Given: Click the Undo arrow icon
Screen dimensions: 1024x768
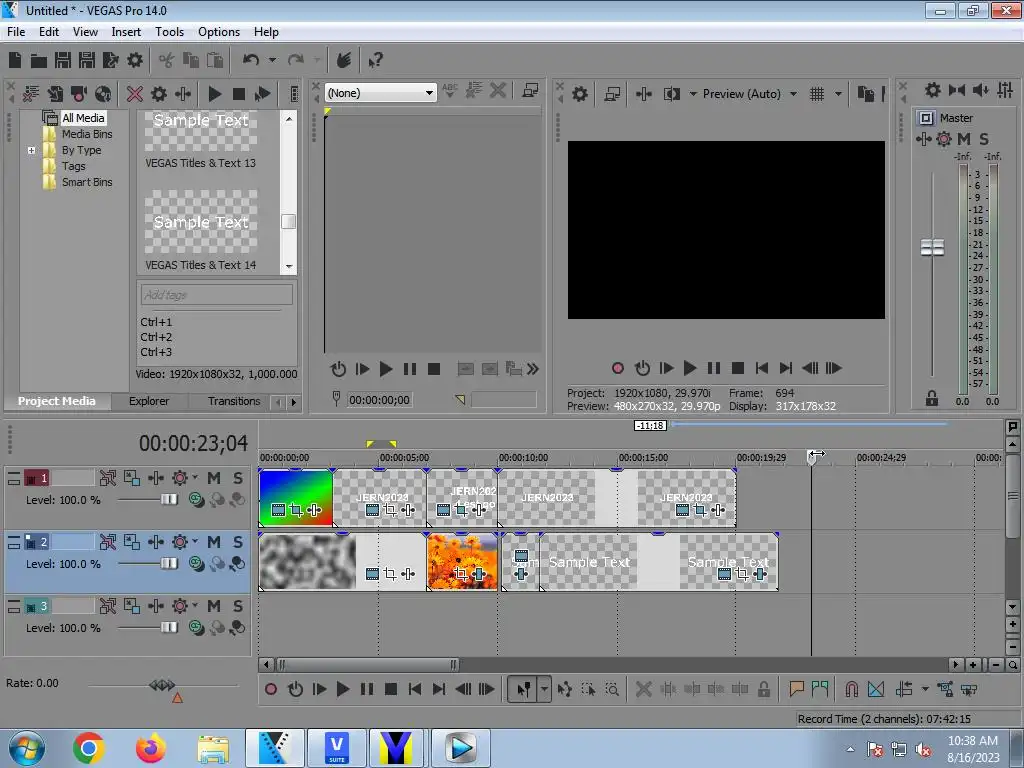Looking at the screenshot, I should click(x=251, y=60).
